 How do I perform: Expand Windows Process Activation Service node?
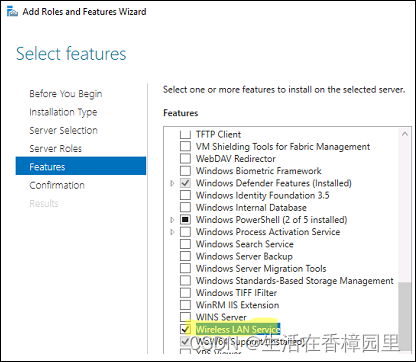tap(172, 232)
